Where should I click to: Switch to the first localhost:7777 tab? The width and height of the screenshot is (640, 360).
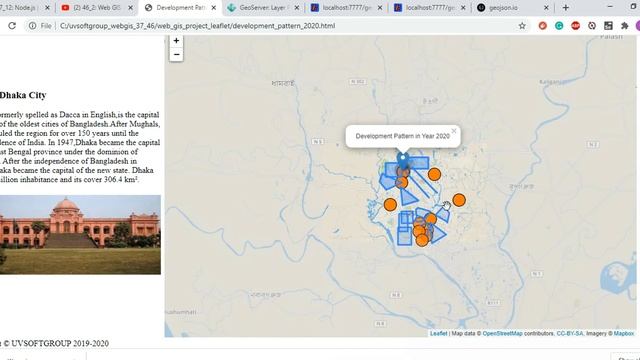[347, 8]
